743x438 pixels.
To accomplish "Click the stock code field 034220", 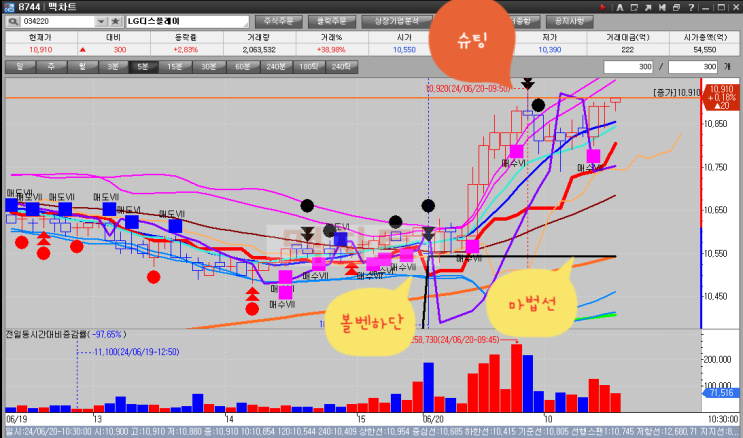I will click(58, 21).
